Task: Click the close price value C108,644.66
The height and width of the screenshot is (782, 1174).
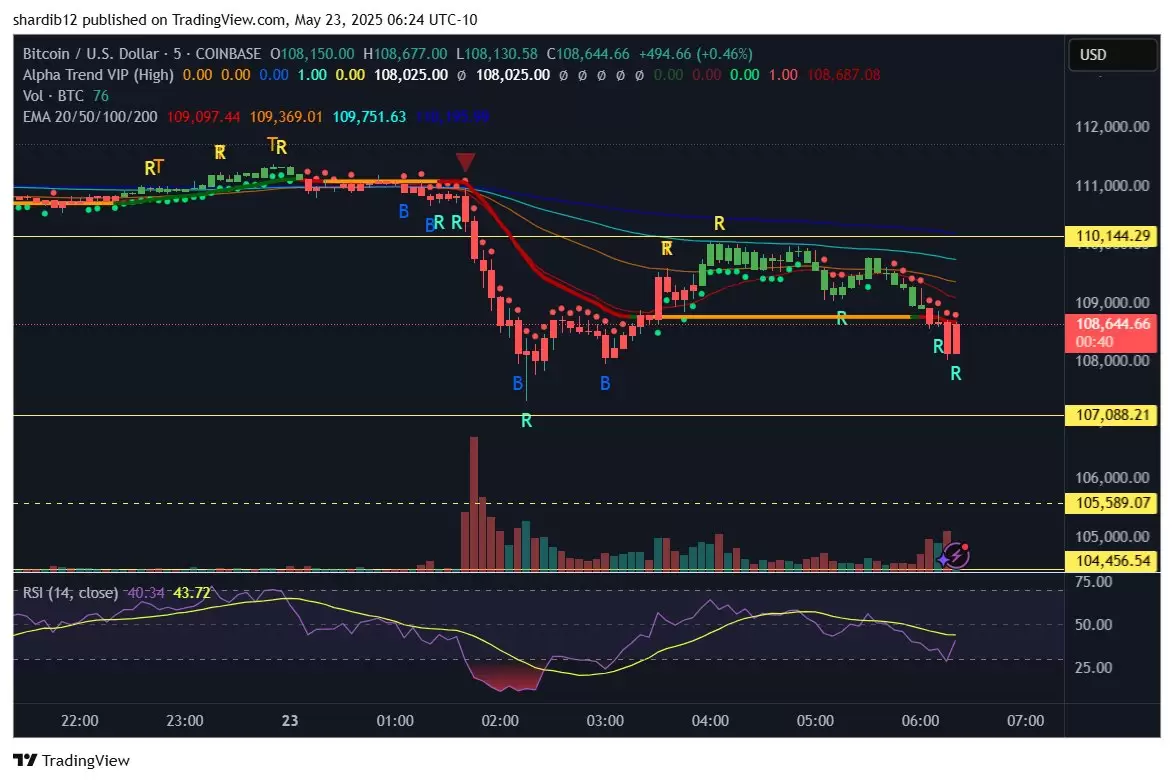Action: coord(588,54)
